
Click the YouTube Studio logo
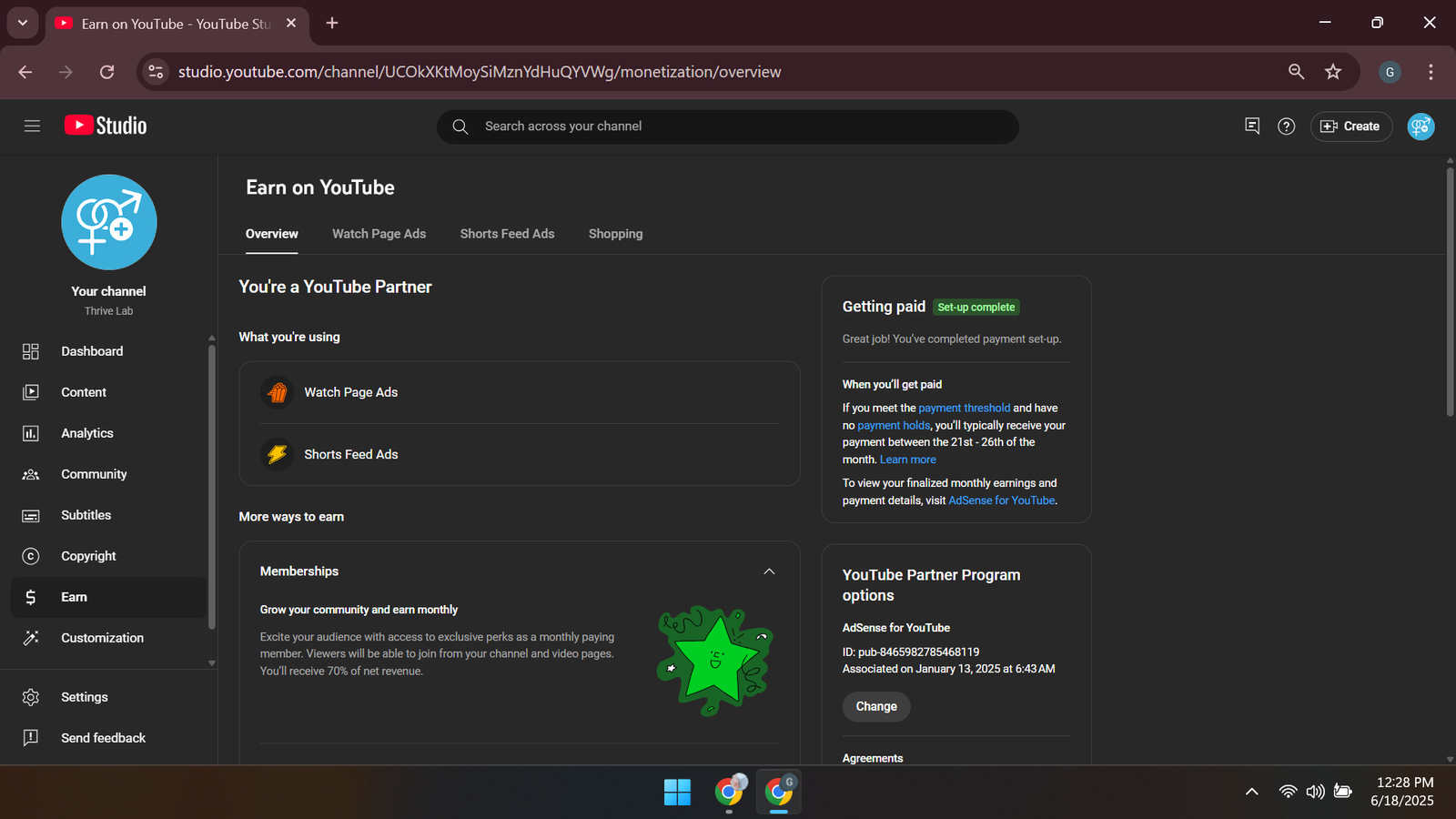(106, 126)
